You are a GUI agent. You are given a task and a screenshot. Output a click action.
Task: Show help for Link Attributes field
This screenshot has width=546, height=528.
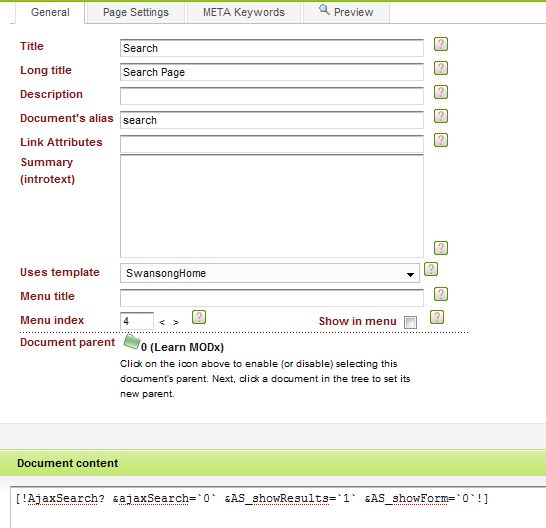[x=440, y=140]
